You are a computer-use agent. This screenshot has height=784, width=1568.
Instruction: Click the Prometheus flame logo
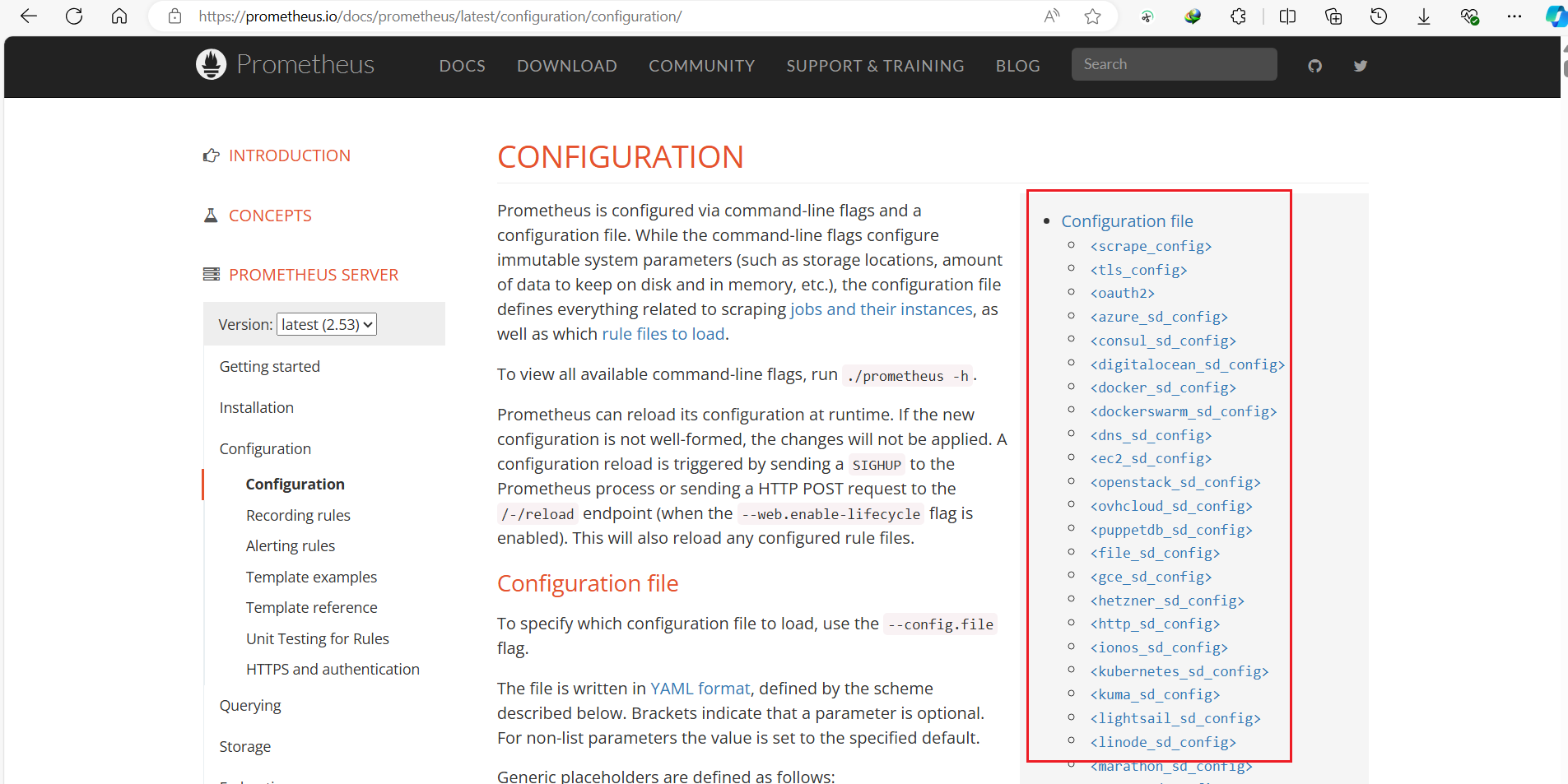coord(212,64)
